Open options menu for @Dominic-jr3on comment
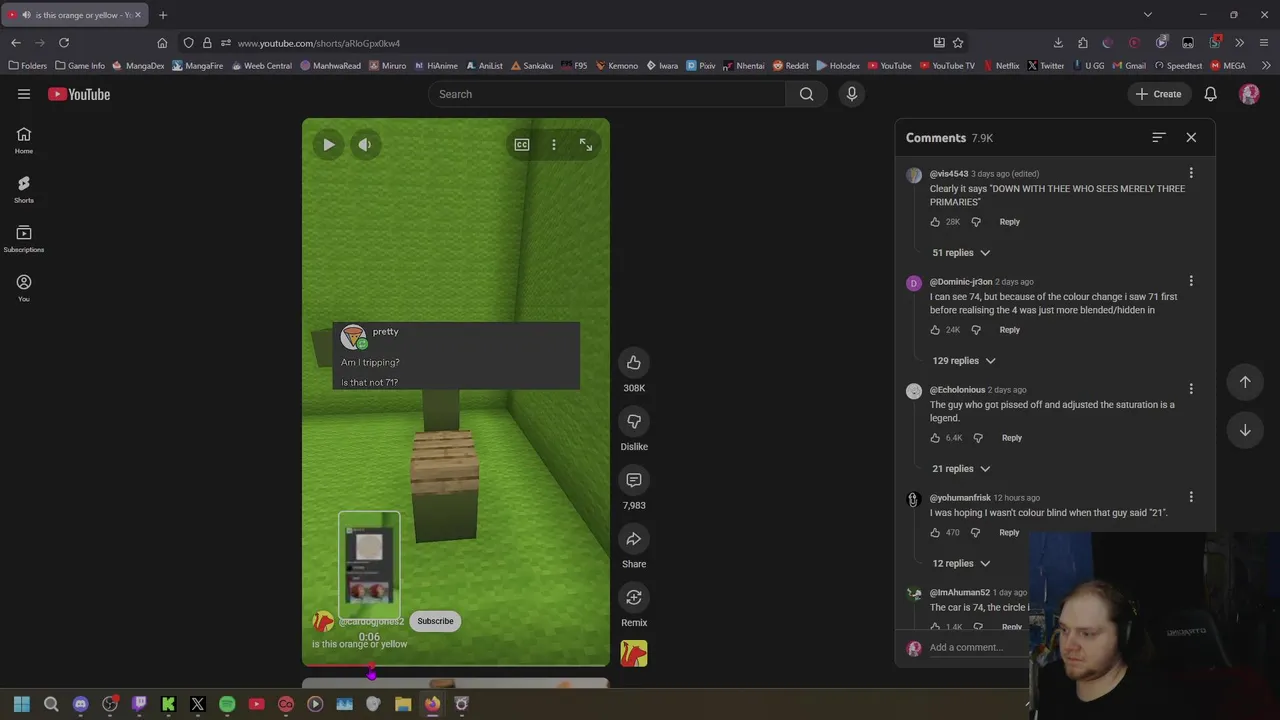This screenshot has width=1280, height=720. coord(1191,281)
